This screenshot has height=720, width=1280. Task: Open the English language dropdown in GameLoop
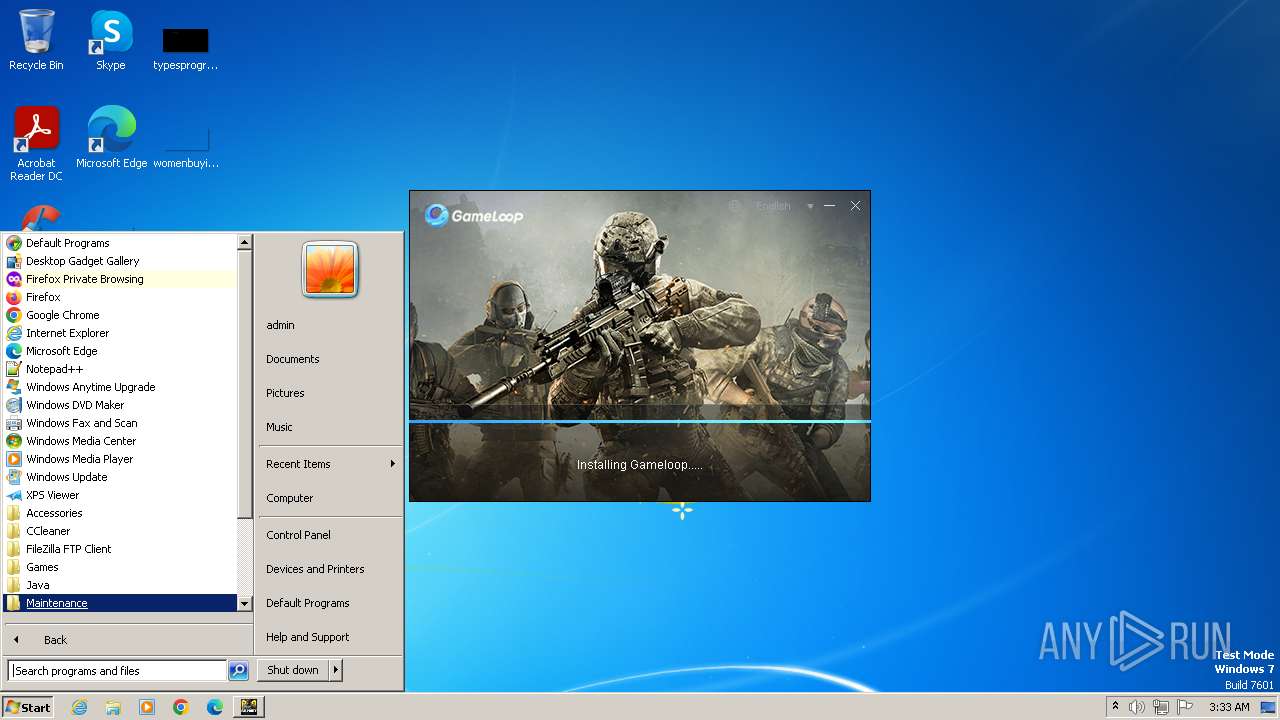pos(785,206)
